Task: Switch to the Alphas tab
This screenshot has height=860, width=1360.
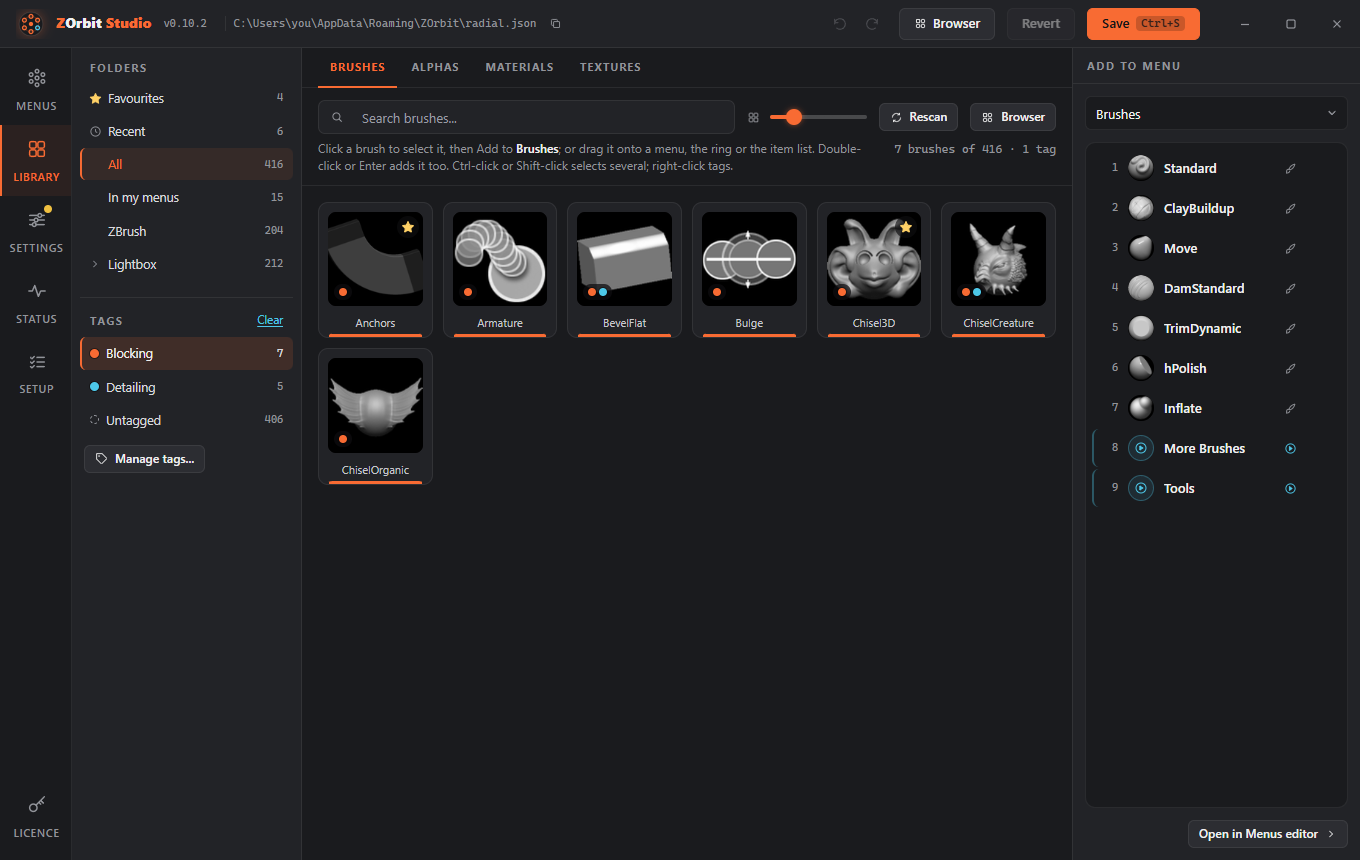Action: click(435, 67)
